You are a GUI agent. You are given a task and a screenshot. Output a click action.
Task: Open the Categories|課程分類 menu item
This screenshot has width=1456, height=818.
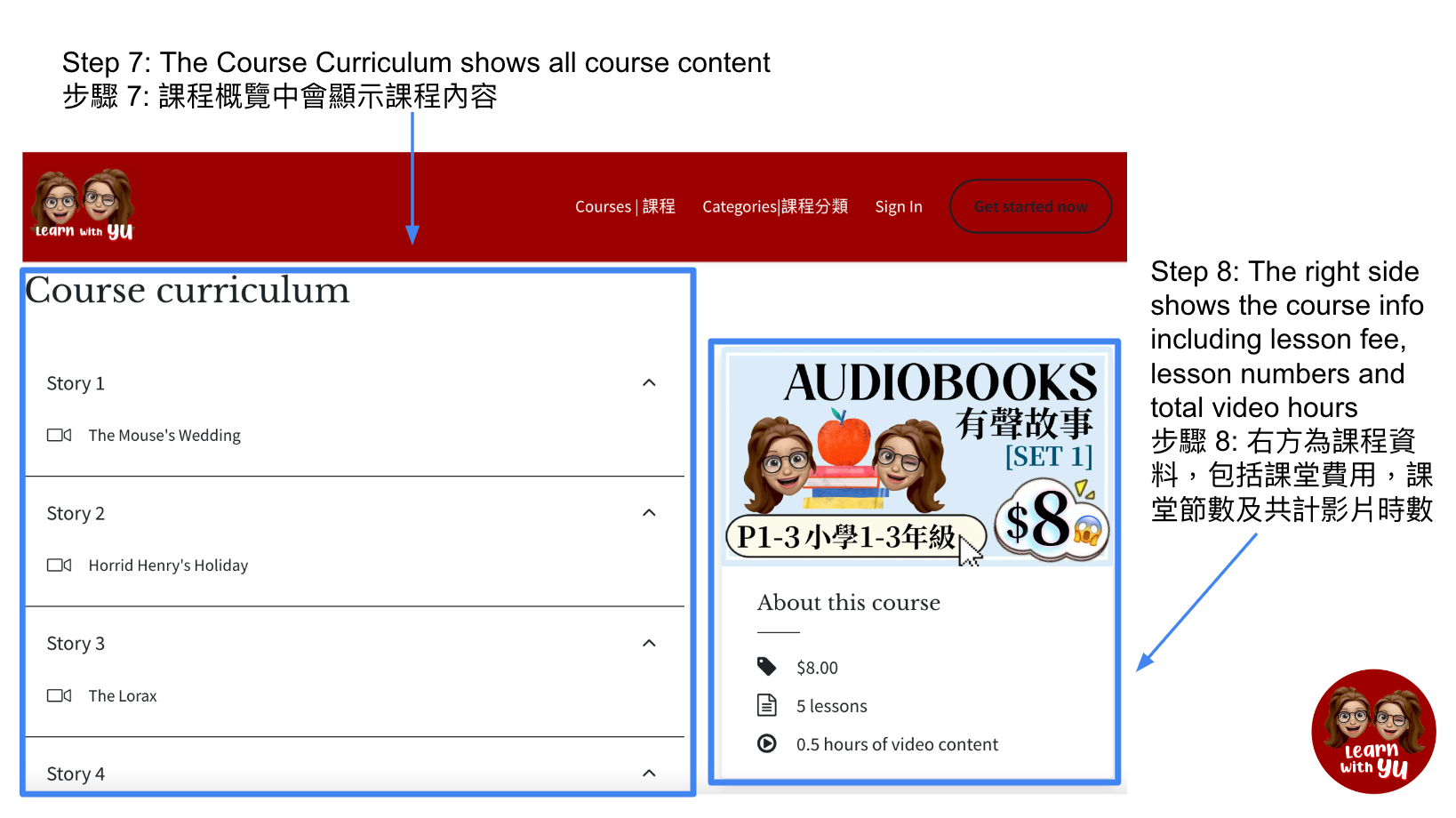775,206
